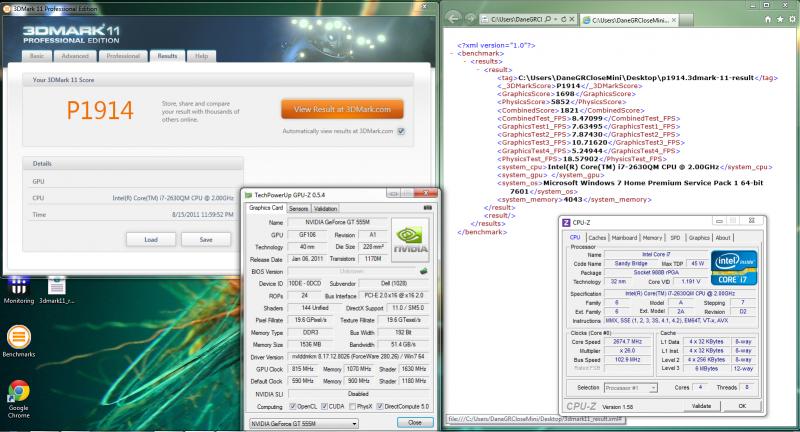Open the Processor #1 selection dropdown
800x432 pixels.
[631, 388]
